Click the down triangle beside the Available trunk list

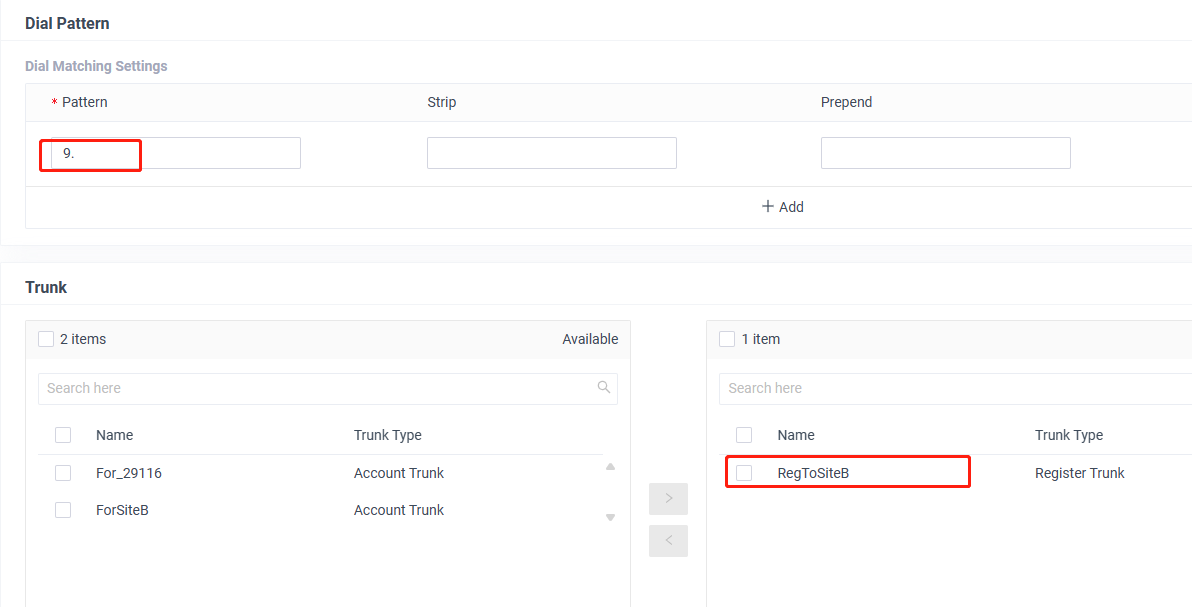(610, 517)
